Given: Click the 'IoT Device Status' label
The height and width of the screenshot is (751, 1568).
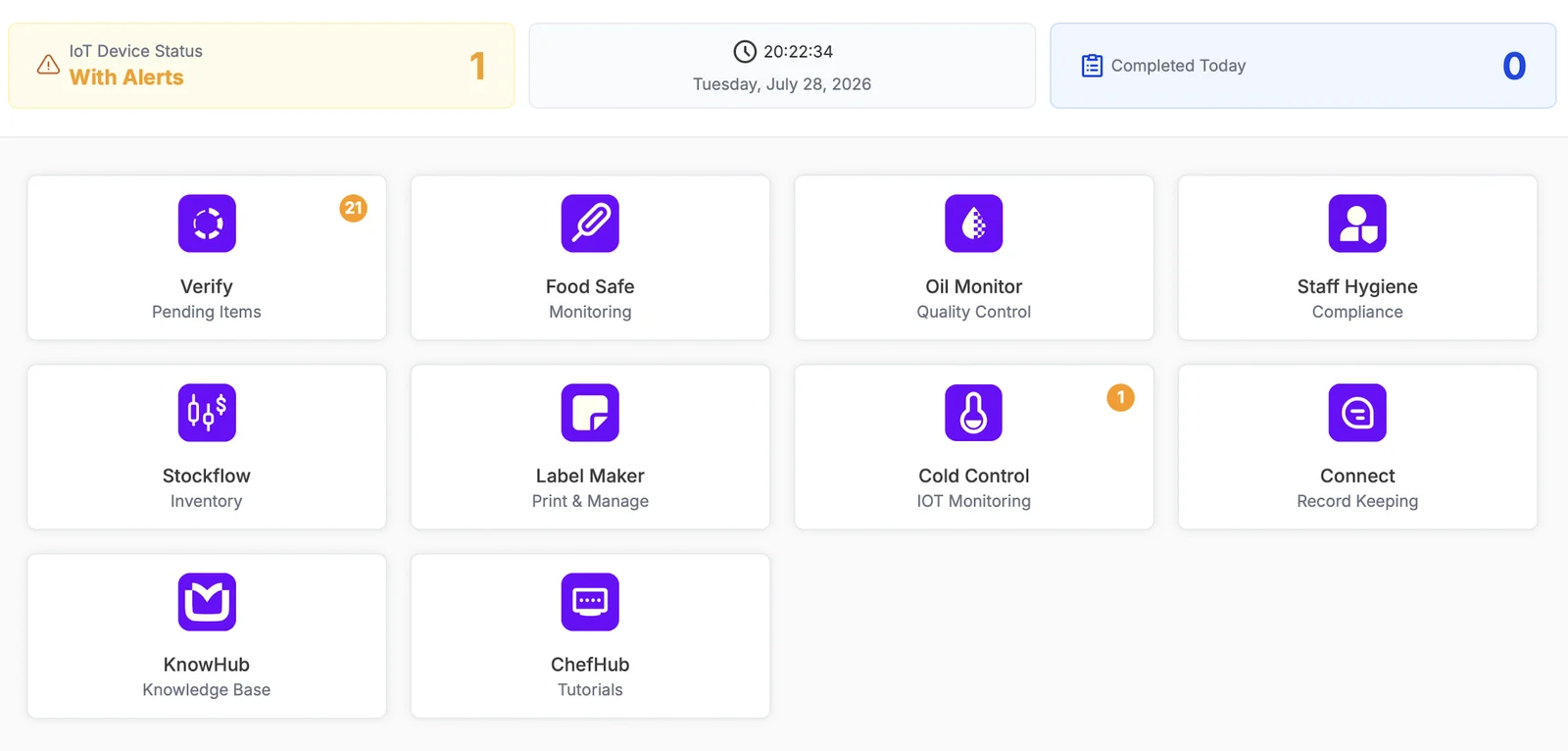Looking at the screenshot, I should [x=136, y=51].
